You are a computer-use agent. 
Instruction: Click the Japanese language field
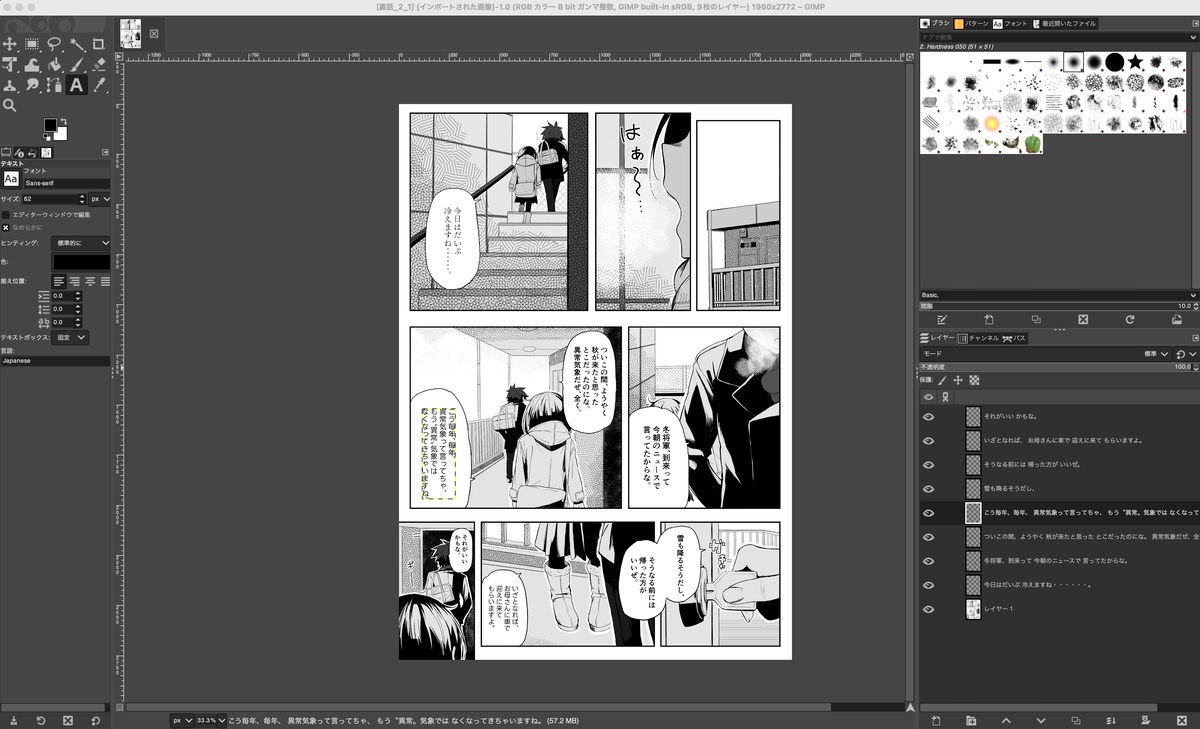[x=56, y=361]
